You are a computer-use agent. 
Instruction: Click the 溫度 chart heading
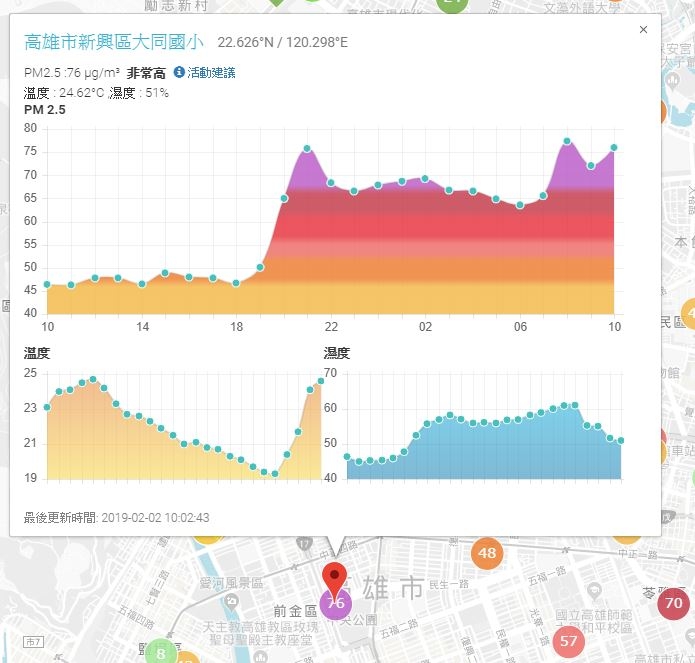[37, 353]
